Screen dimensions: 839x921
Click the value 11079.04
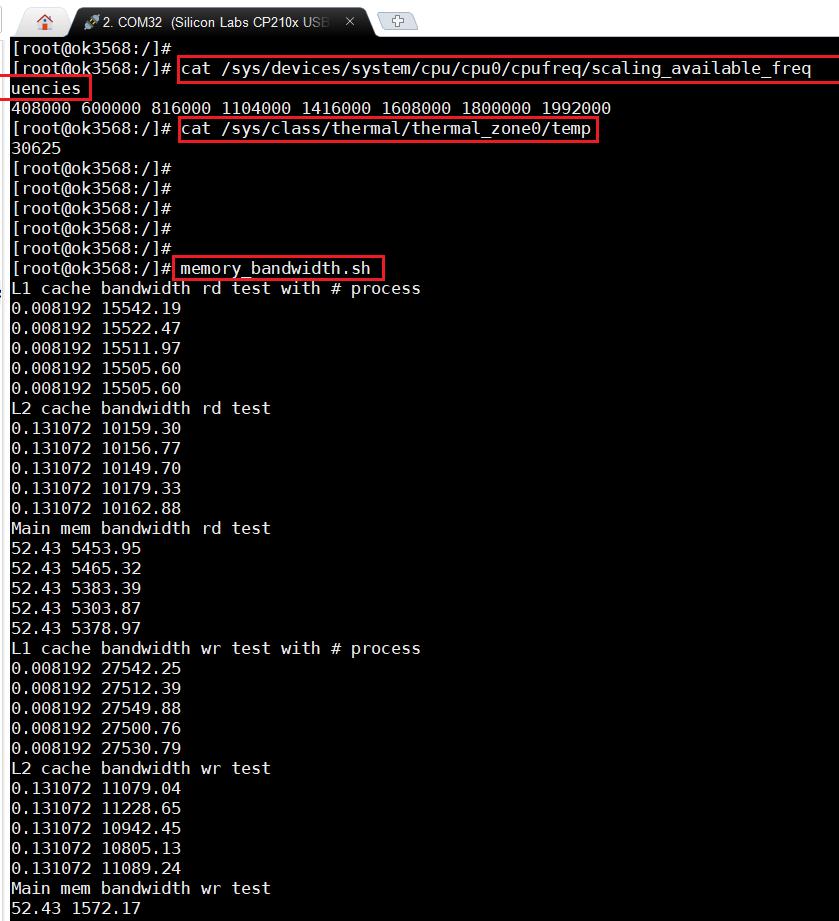click(141, 788)
